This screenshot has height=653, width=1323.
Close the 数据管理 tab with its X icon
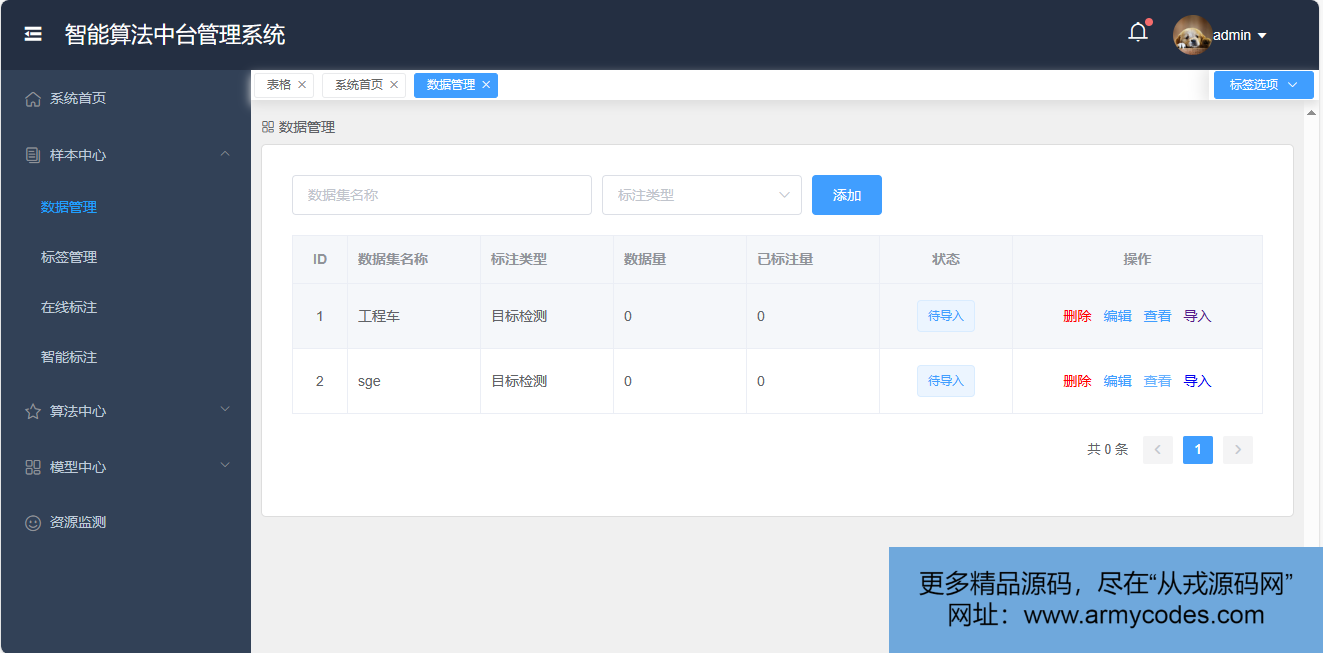pyautogui.click(x=486, y=85)
